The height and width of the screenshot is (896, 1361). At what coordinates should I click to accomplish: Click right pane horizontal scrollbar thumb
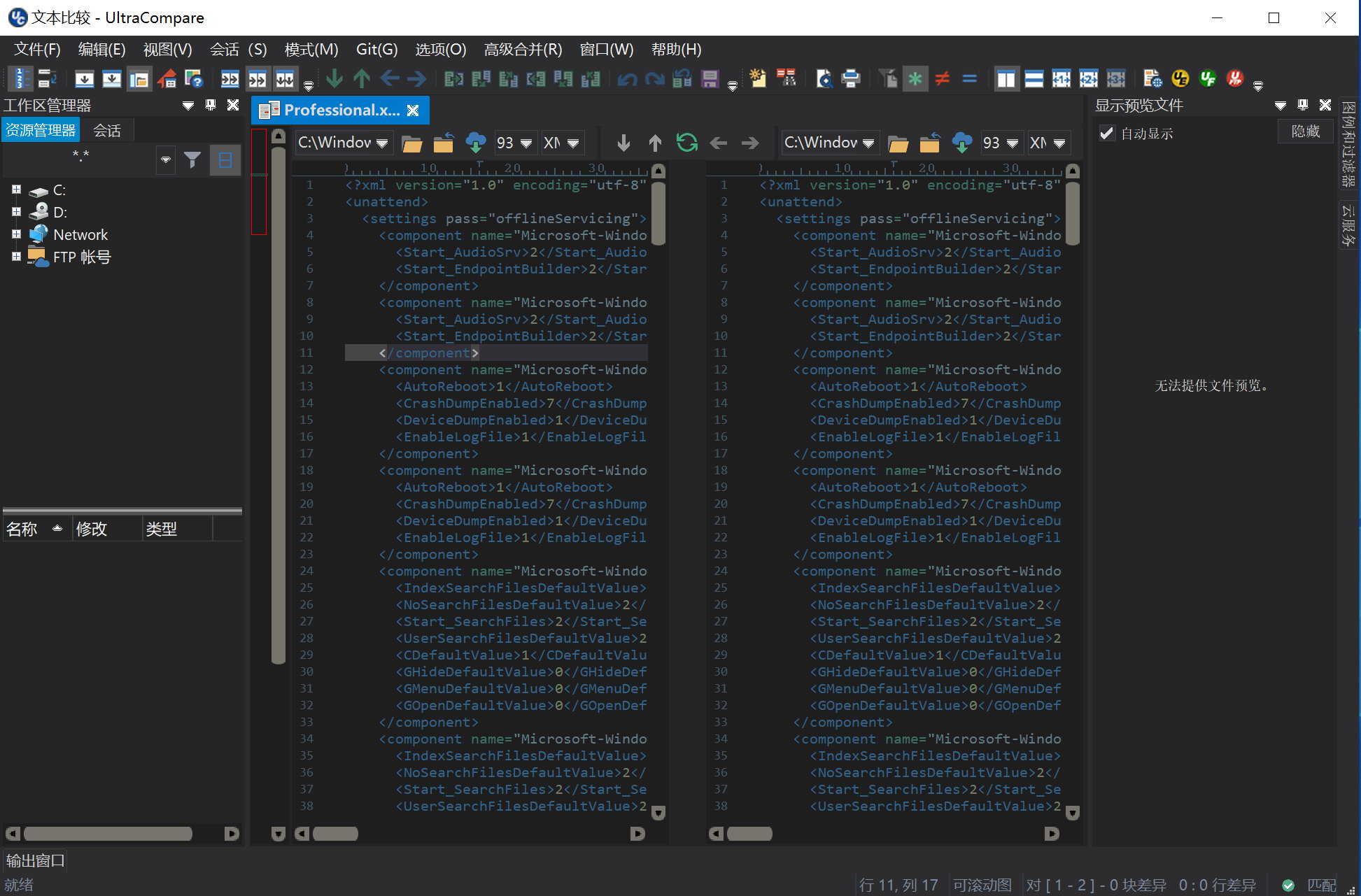tap(749, 833)
